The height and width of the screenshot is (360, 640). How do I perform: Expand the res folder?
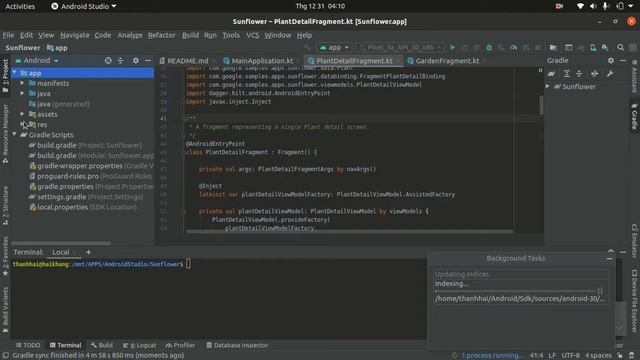coord(22,124)
